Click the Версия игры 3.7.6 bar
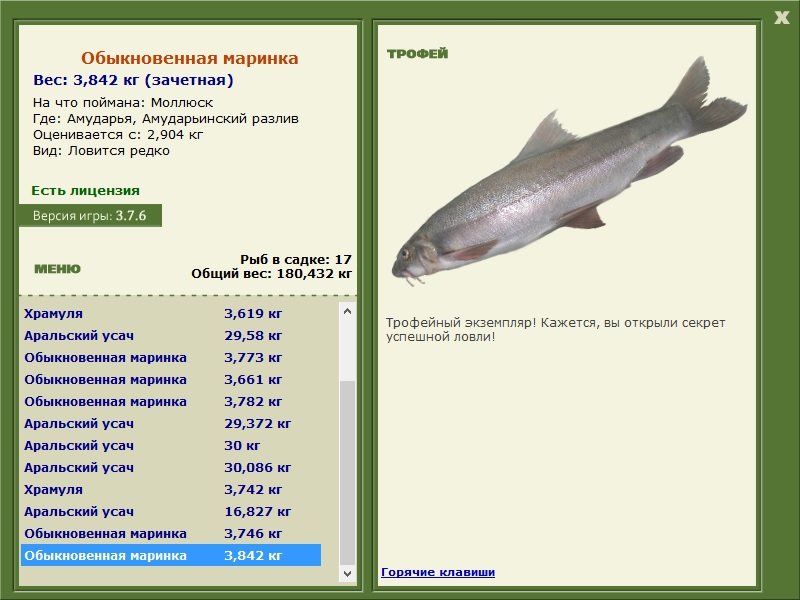 [90, 213]
